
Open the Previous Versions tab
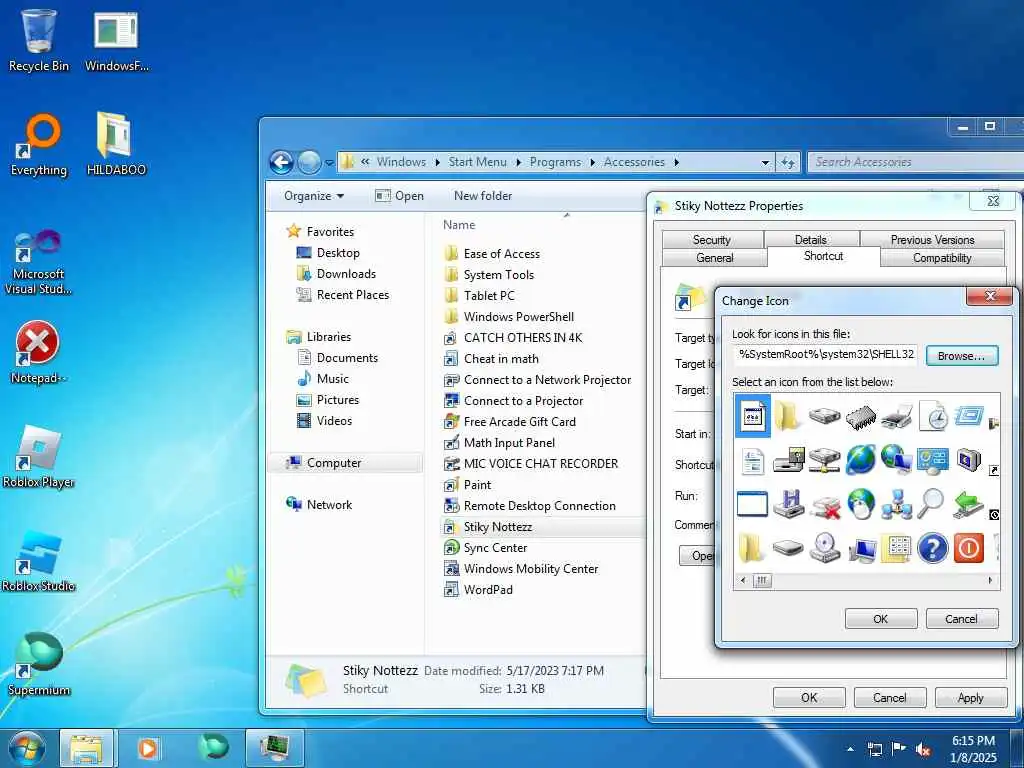click(x=932, y=240)
